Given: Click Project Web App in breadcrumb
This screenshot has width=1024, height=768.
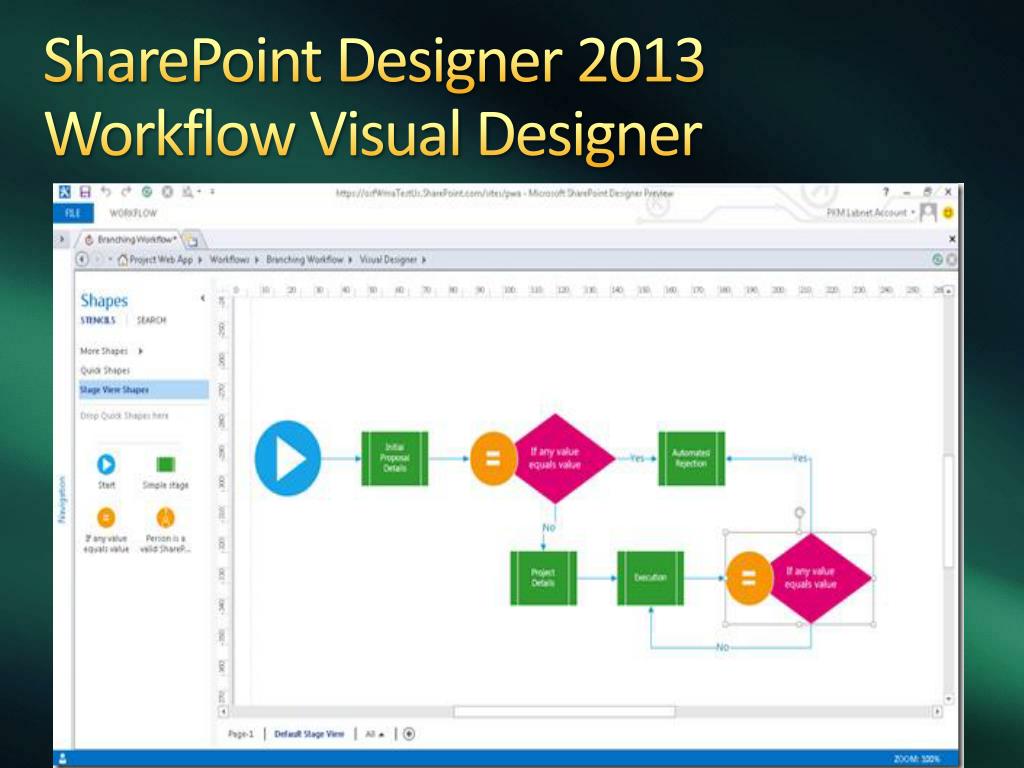Looking at the screenshot, I should pos(161,259).
